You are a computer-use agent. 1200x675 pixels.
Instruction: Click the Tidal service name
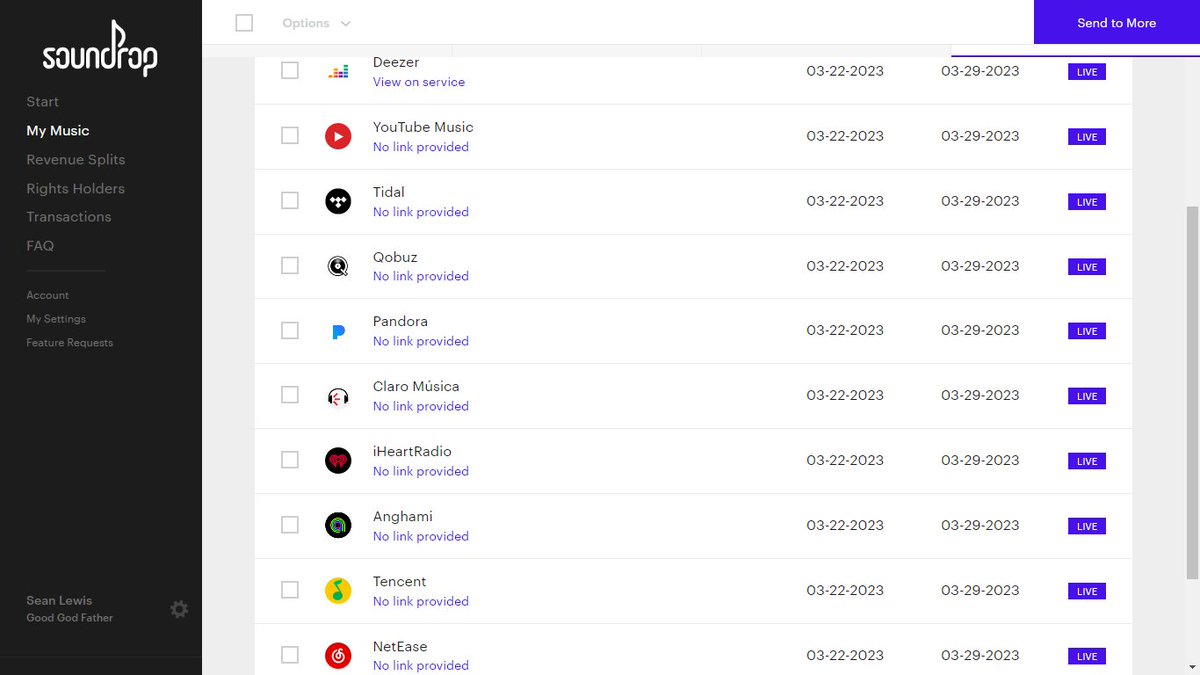389,192
